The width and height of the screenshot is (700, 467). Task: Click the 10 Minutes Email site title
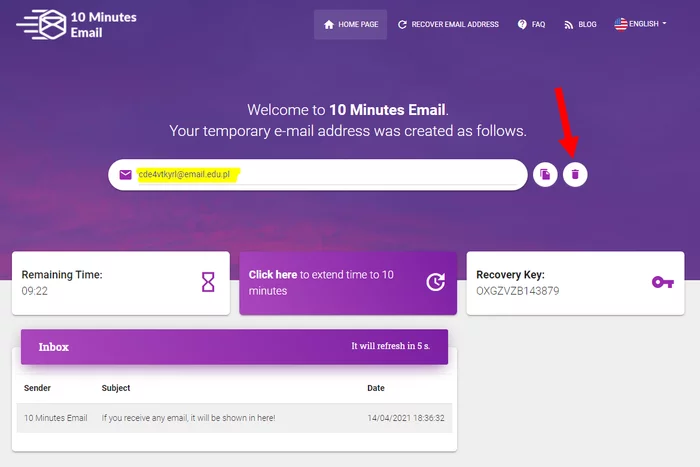pyautogui.click(x=104, y=25)
